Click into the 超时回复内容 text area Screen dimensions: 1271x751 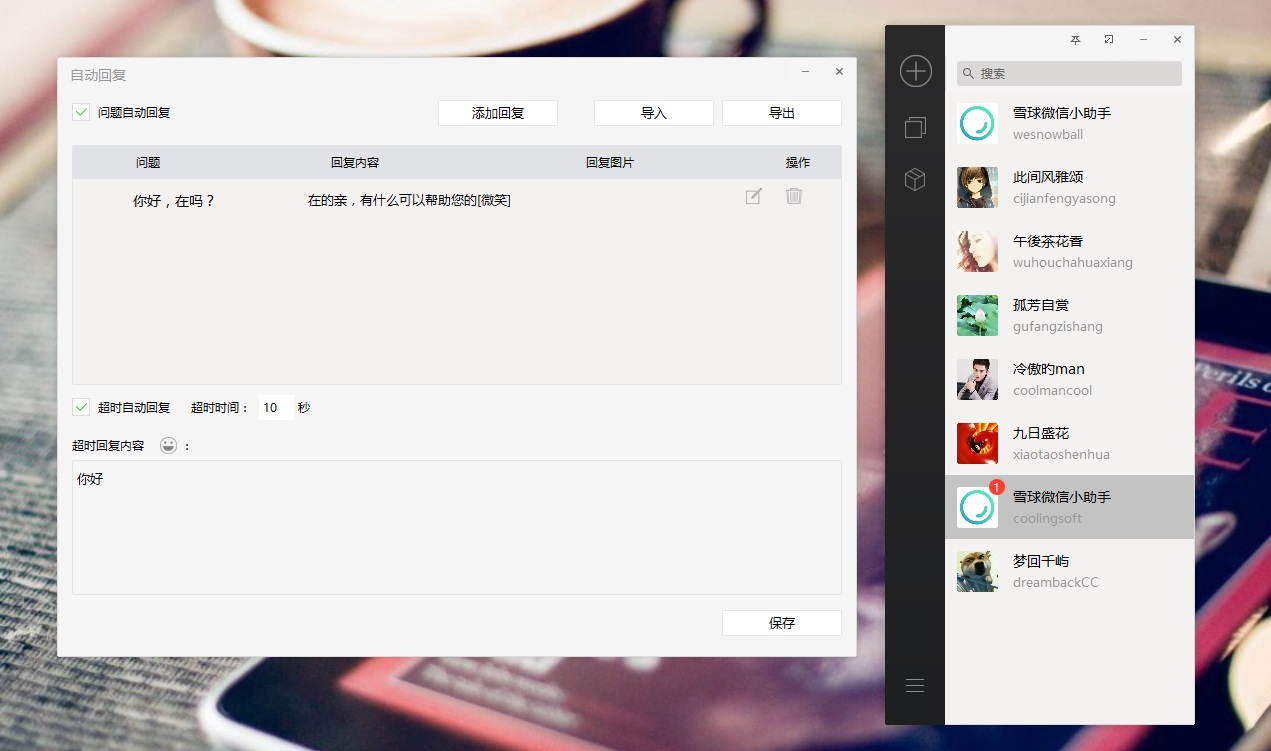457,527
